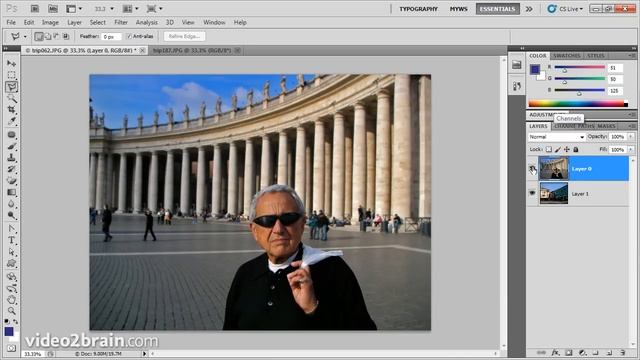Screen dimensions: 640x360
Task: Select the Gradient tool
Action: click(x=11, y=192)
